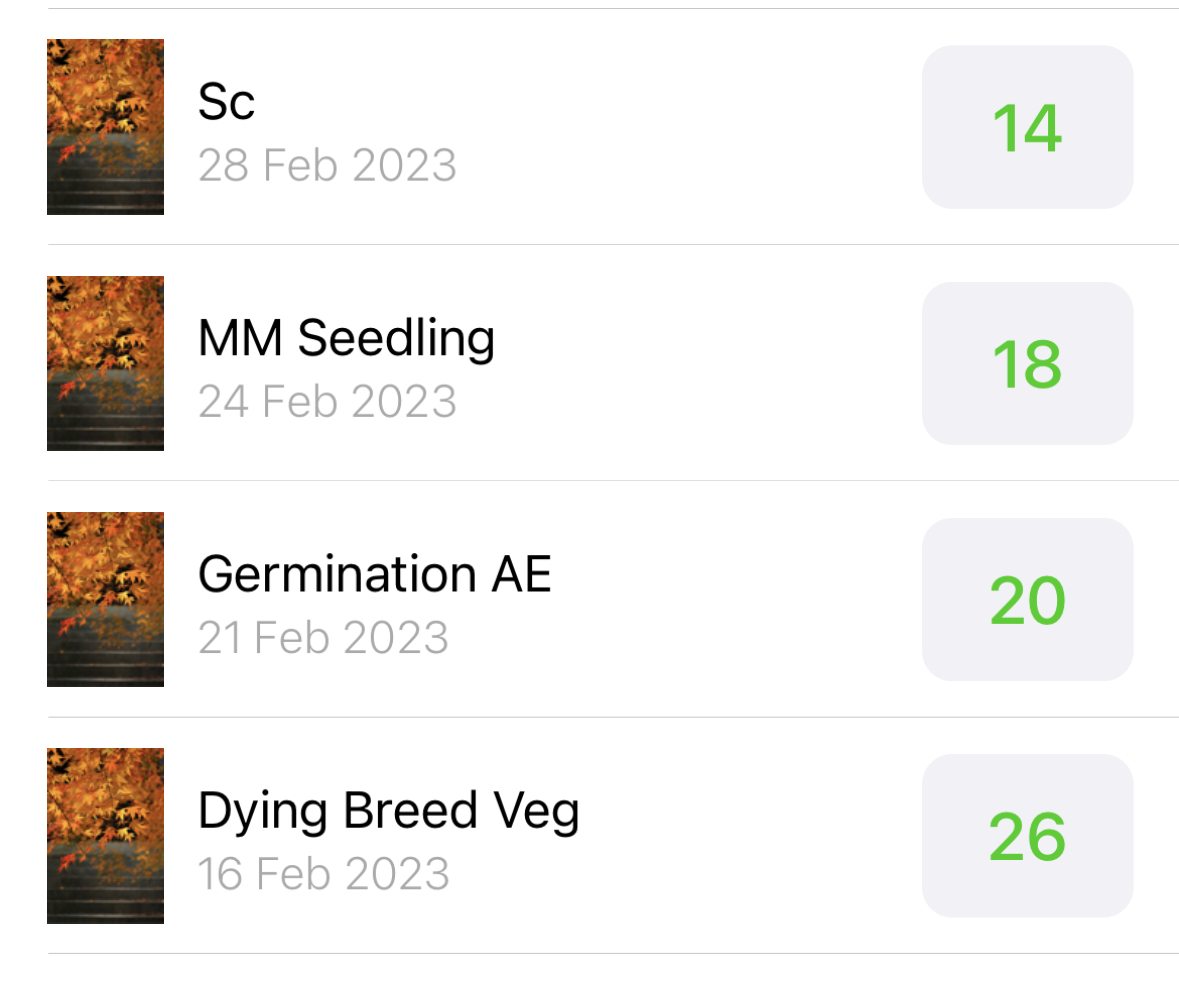Select the 21 Feb 2023 date text
This screenshot has width=1179, height=997.
(323, 637)
